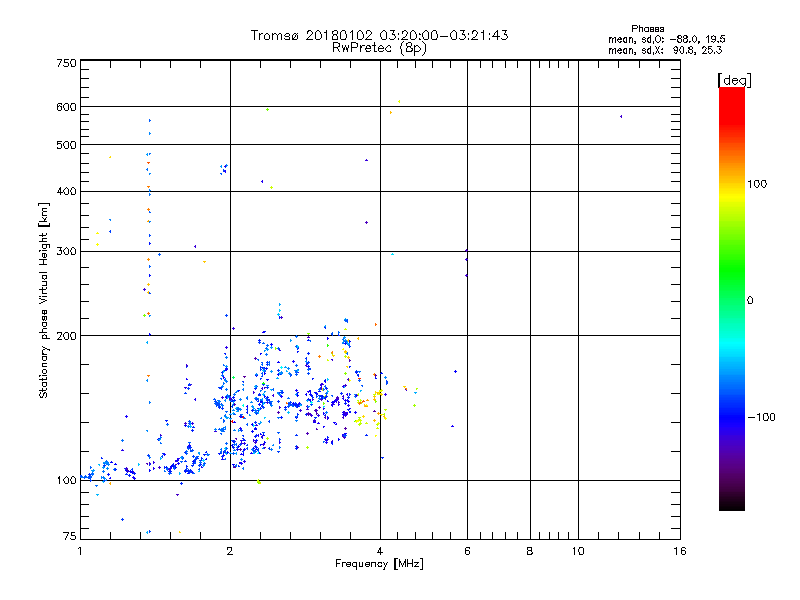
Task: Click the "1" frequency axis label
Action: [x=80, y=551]
